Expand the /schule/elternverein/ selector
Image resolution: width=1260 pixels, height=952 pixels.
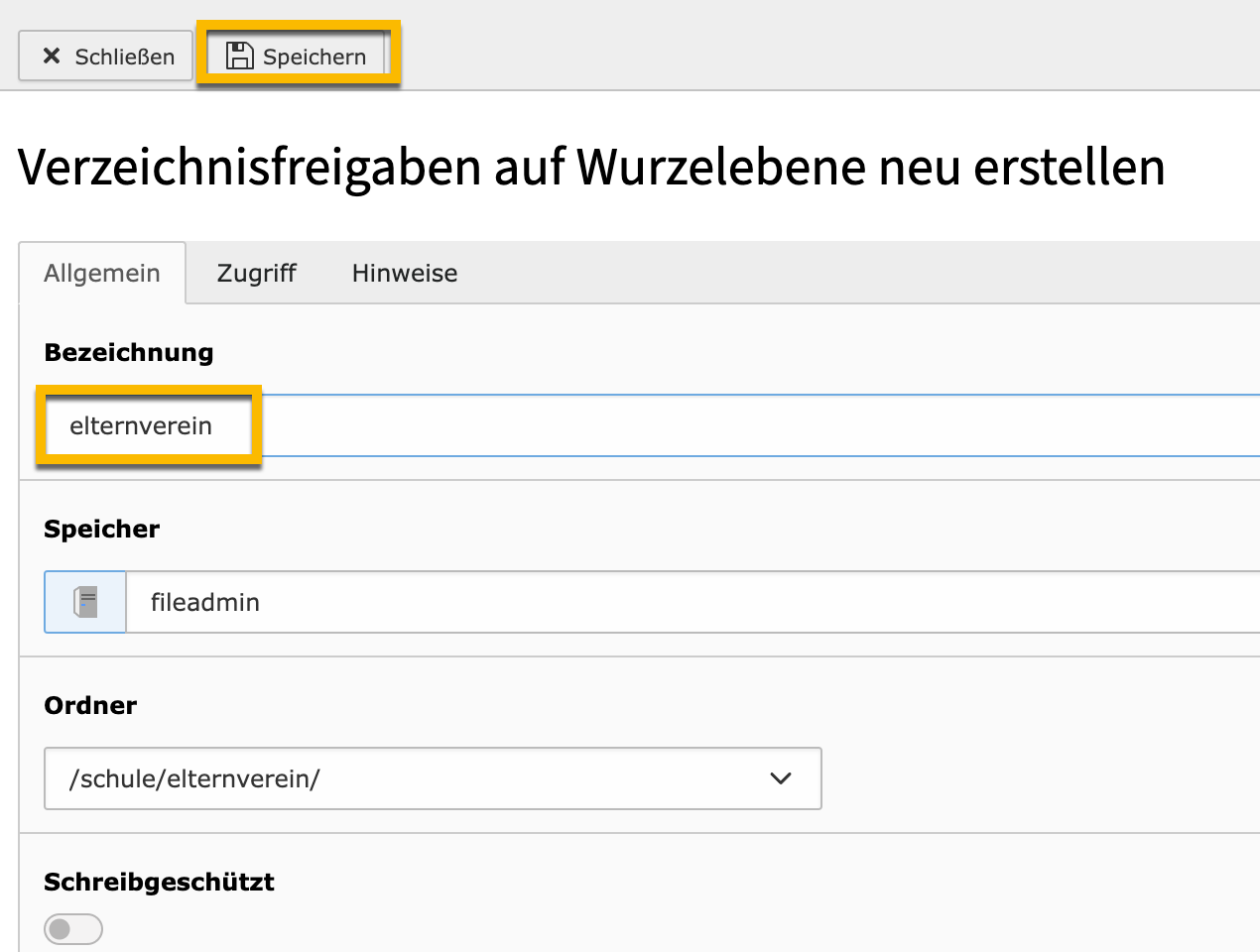[x=433, y=778]
